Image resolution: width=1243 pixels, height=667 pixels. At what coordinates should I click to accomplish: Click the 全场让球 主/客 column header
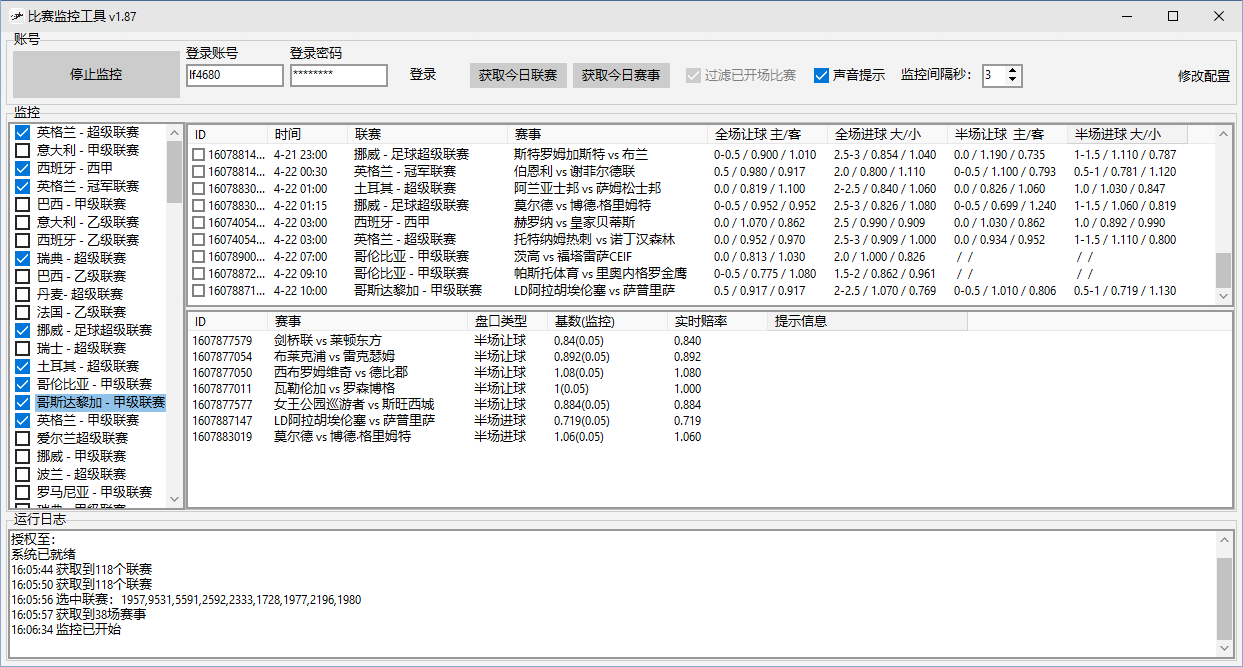(x=767, y=134)
